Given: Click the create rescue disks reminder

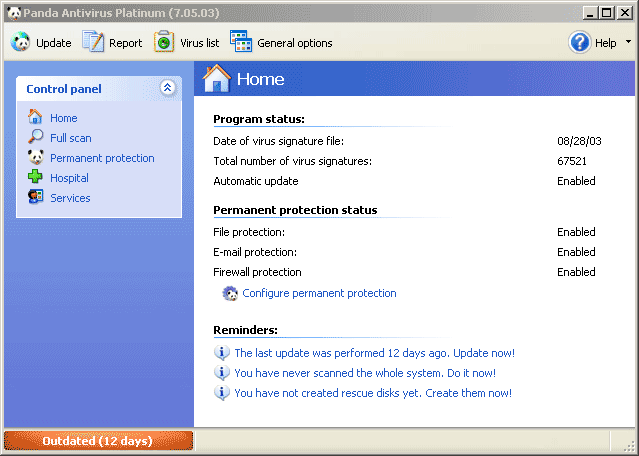Looking at the screenshot, I should click(x=372, y=393).
